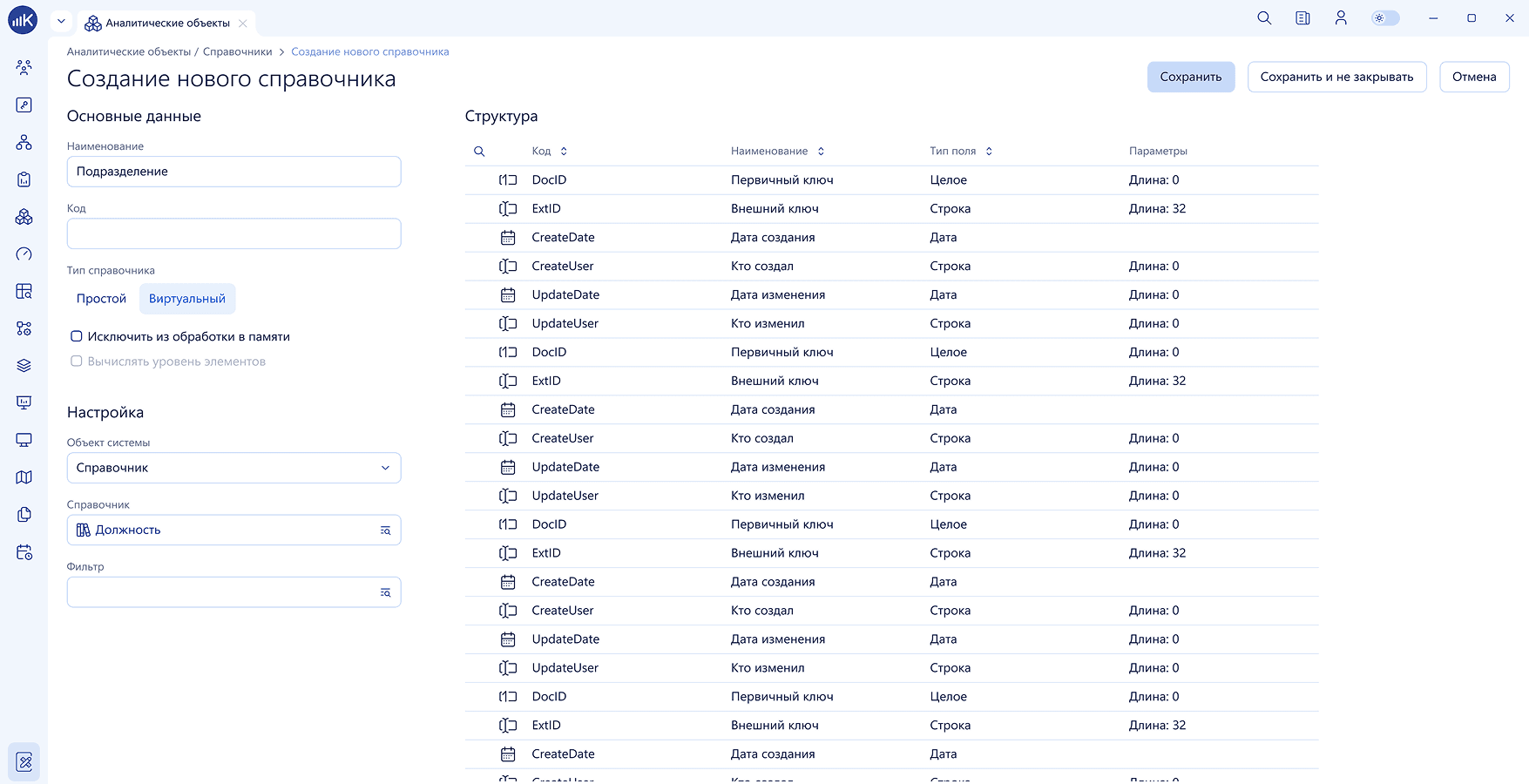Viewport: 1529px width, 784px height.
Task: Expand the chevron dropdown beside the logo
Action: click(61, 22)
